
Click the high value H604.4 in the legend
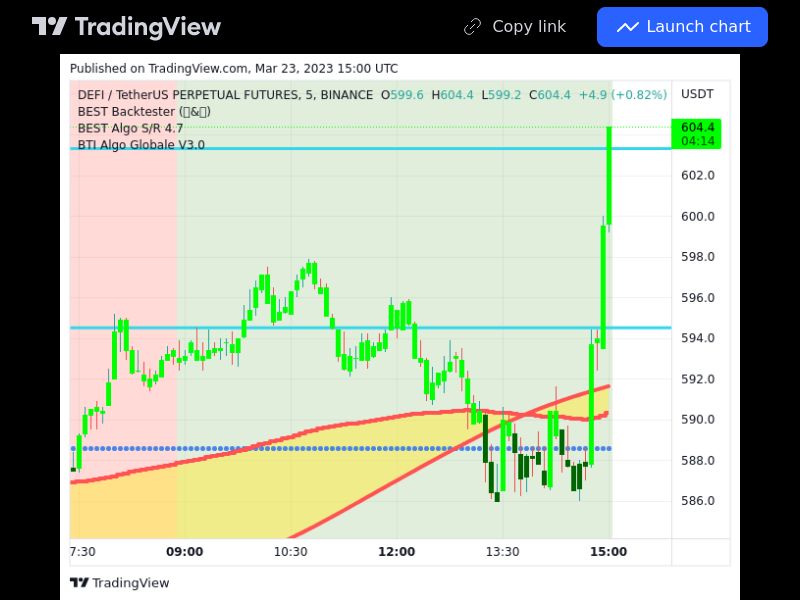point(452,95)
